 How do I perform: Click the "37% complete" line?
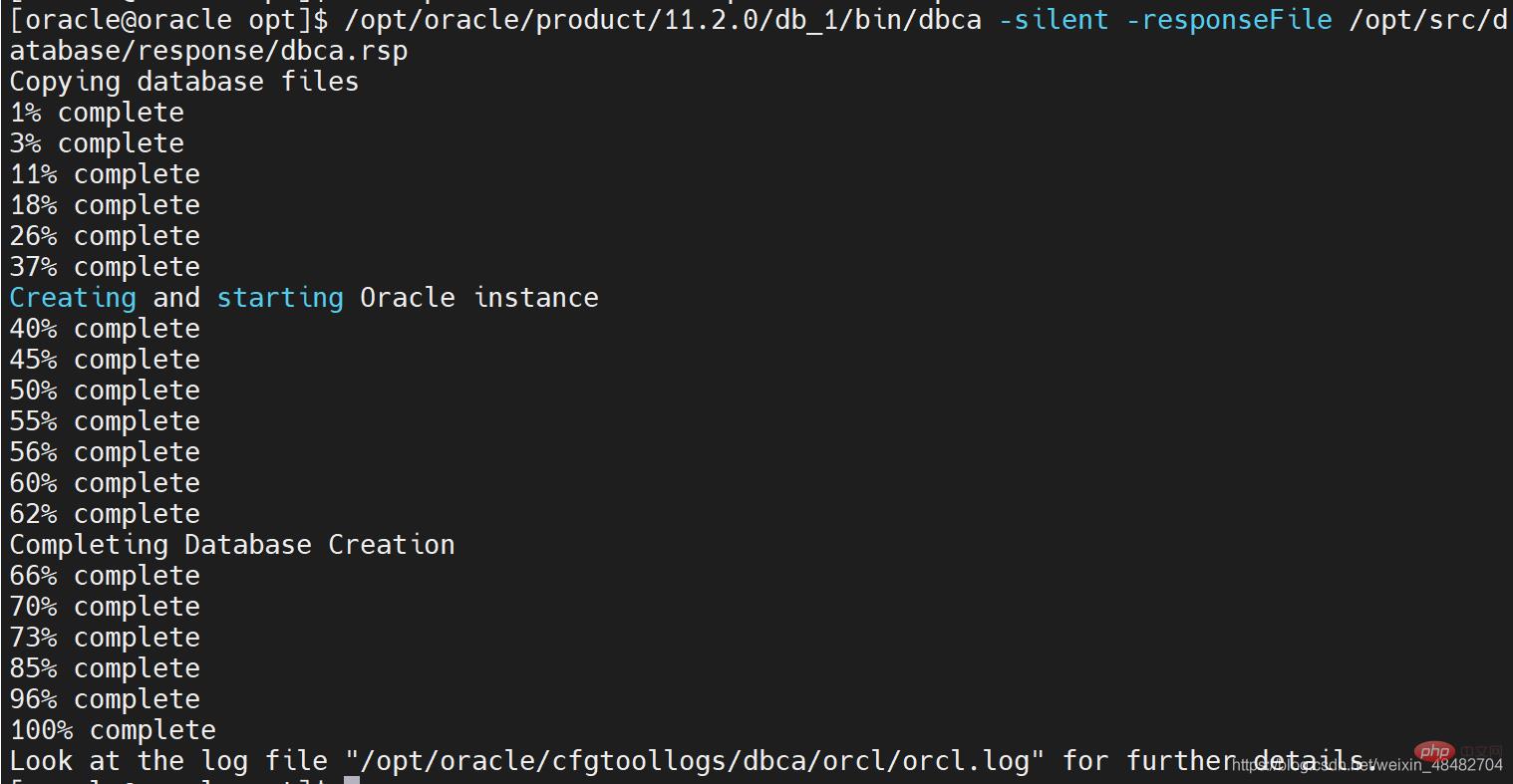[105, 266]
